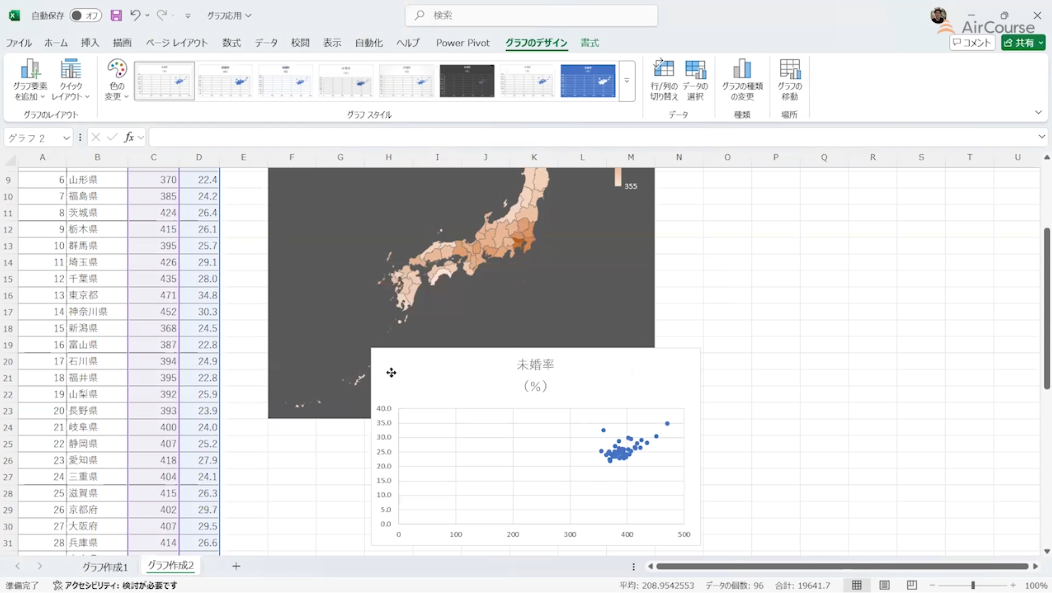Expand the chart styles gallery
This screenshot has height=593, width=1052.
(x=627, y=81)
